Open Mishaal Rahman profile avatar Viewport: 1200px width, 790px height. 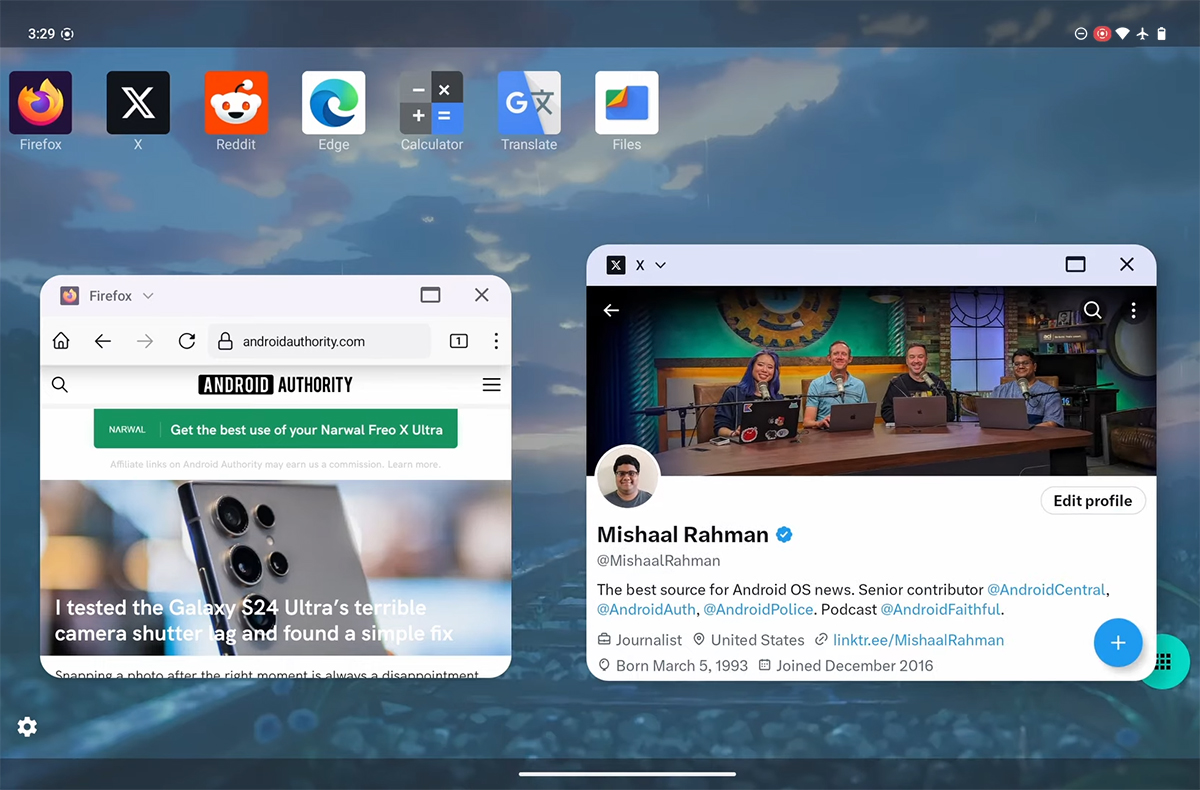pos(628,477)
